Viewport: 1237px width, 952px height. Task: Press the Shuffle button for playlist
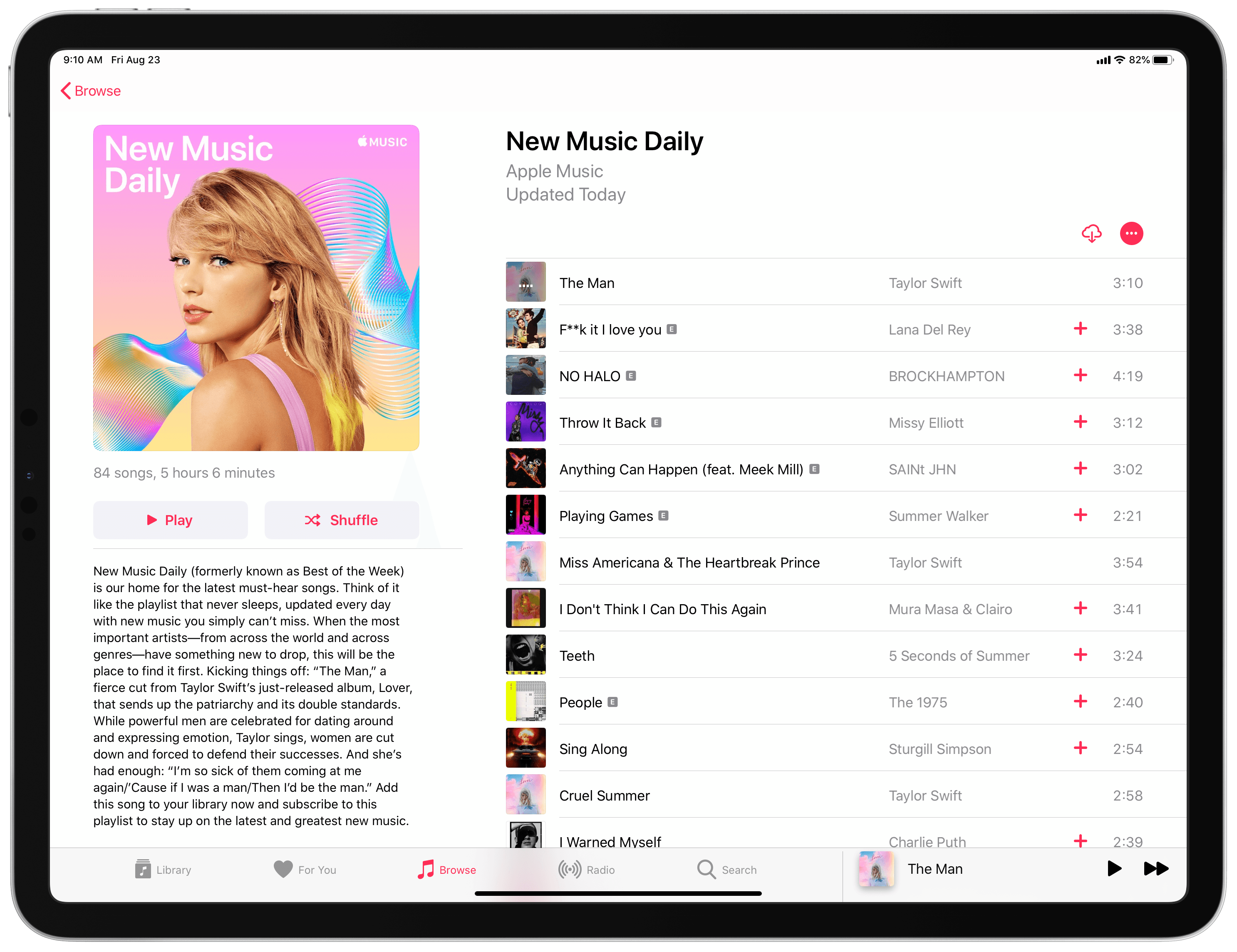340,519
